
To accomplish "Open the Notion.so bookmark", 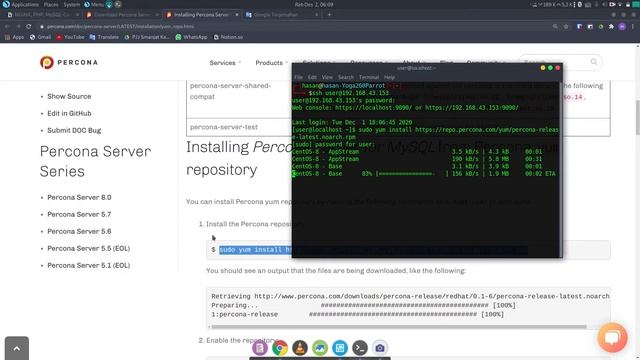I will point(228,37).
